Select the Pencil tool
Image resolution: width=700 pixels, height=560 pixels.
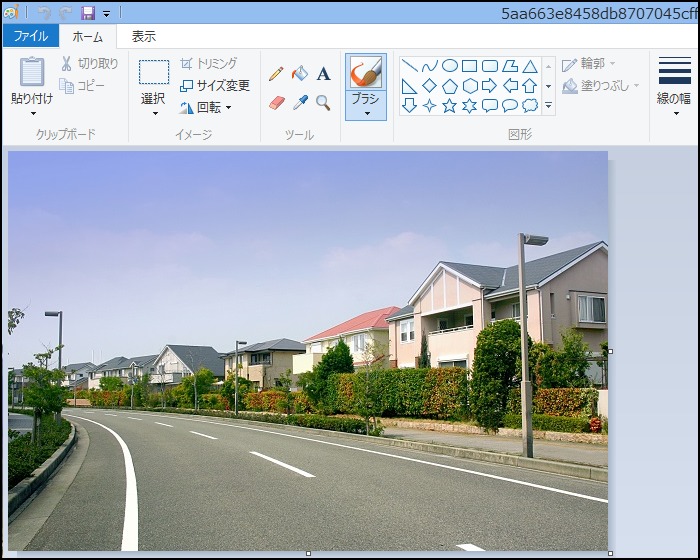click(276, 74)
